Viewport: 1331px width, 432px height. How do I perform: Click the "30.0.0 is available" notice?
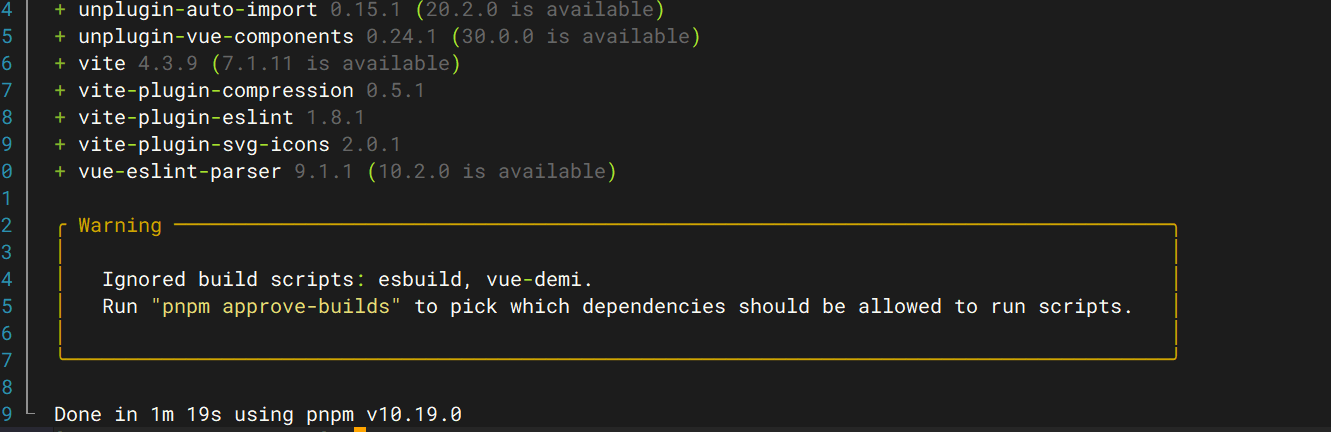click(575, 37)
